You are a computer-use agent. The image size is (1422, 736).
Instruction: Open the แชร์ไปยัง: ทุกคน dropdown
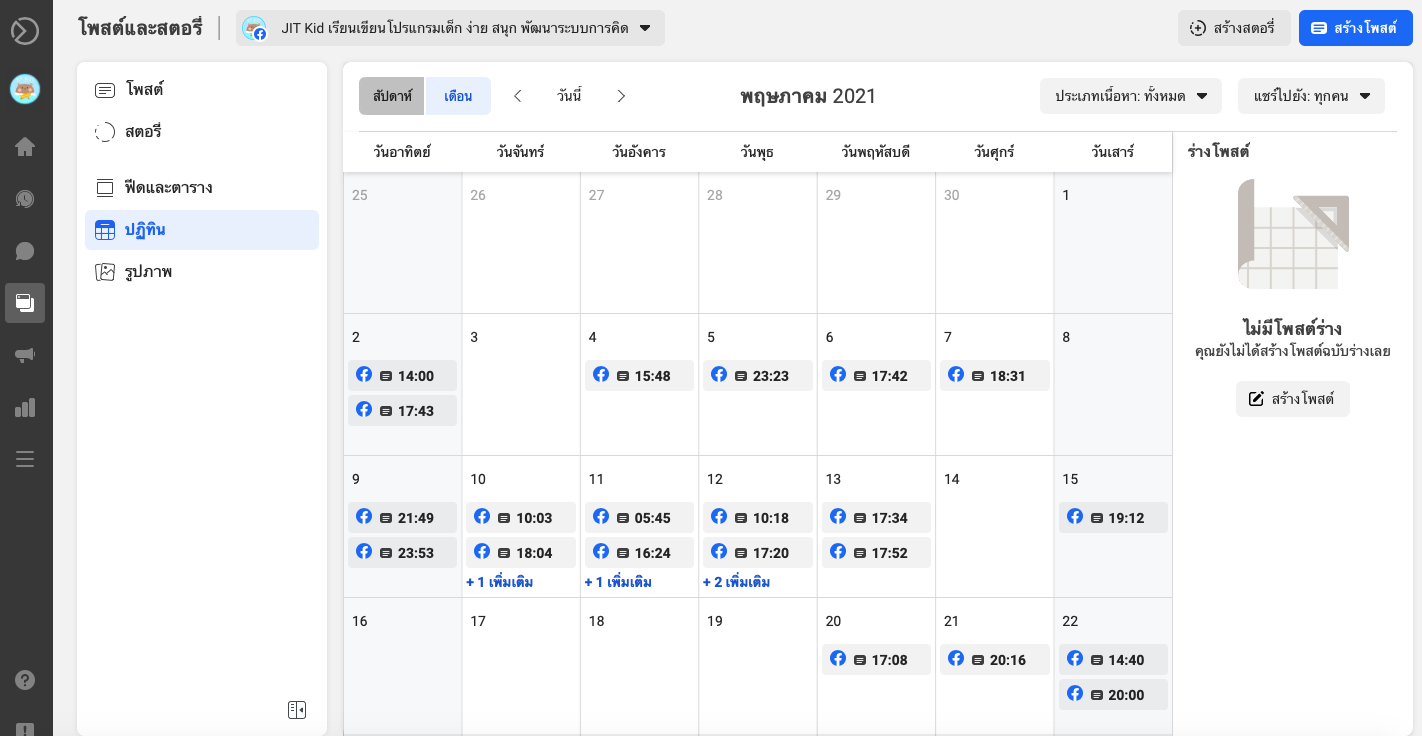[x=1311, y=96]
